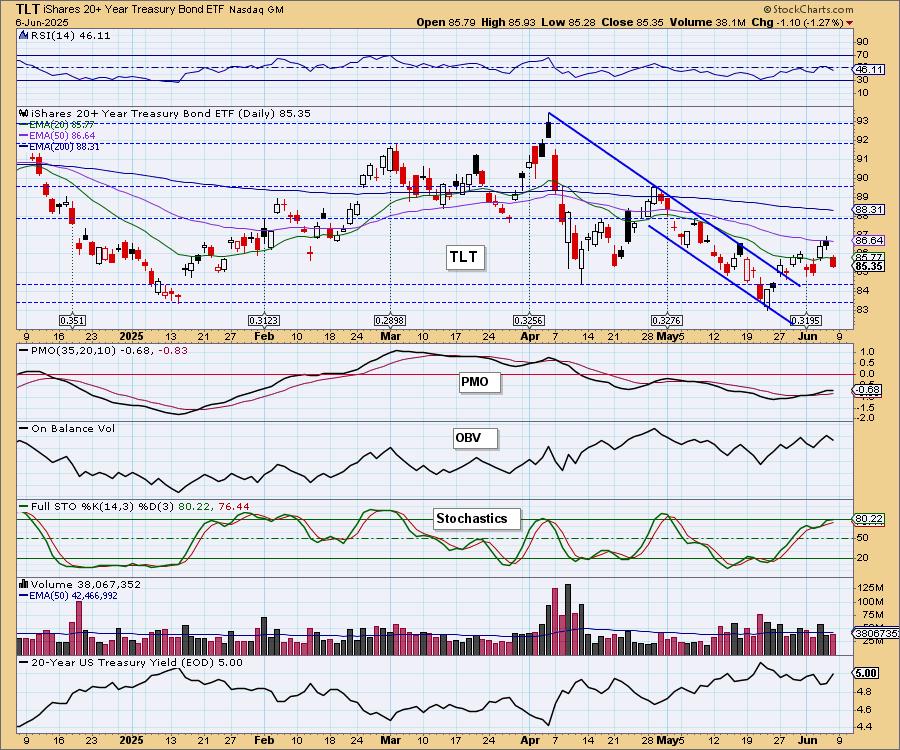Select the Nasdaq GM exchange label
The height and width of the screenshot is (750, 900).
[256, 10]
